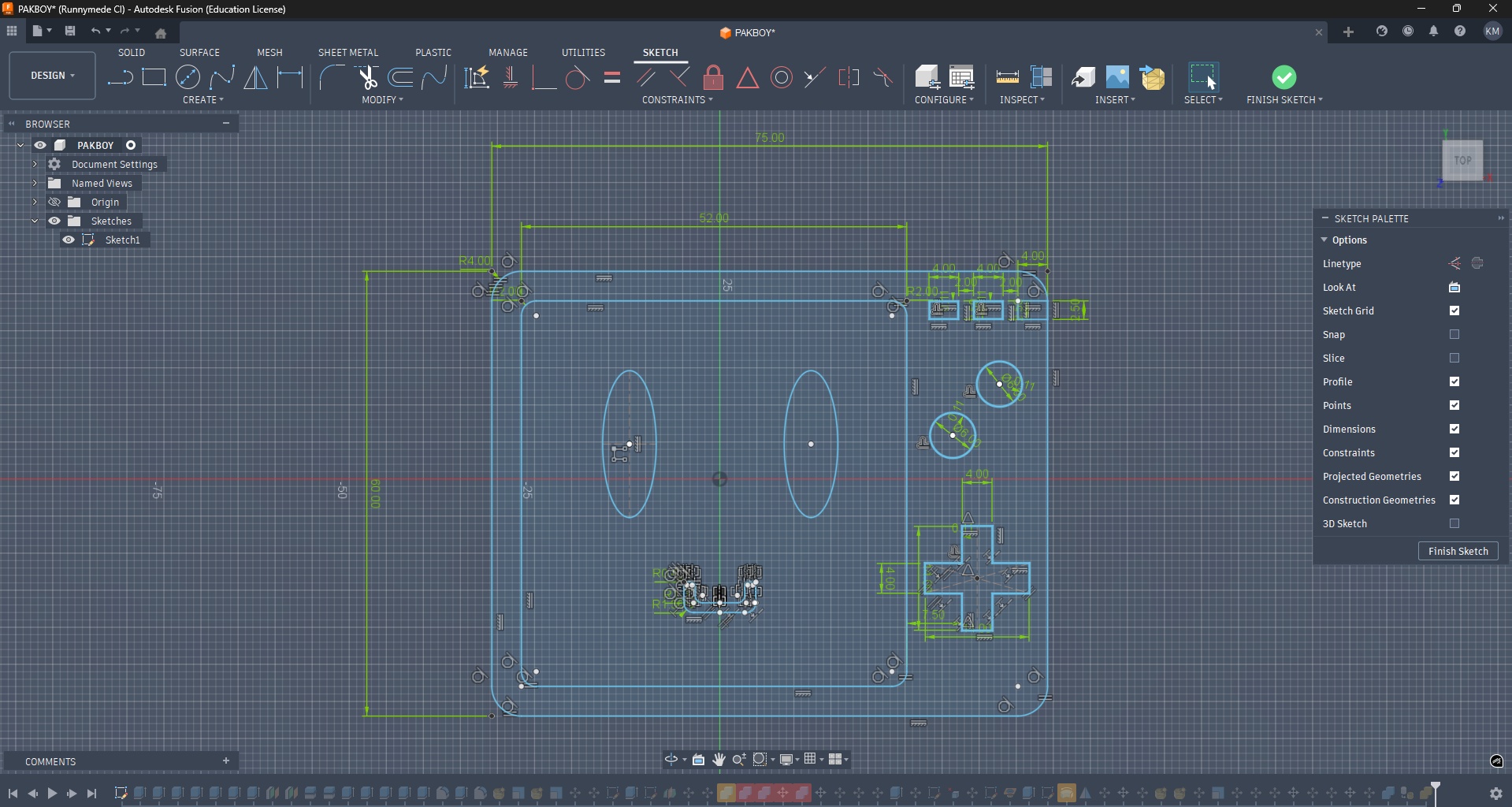Image resolution: width=1512 pixels, height=807 pixels.
Task: Click the green Finish Sketch checkmark
Action: click(1284, 77)
